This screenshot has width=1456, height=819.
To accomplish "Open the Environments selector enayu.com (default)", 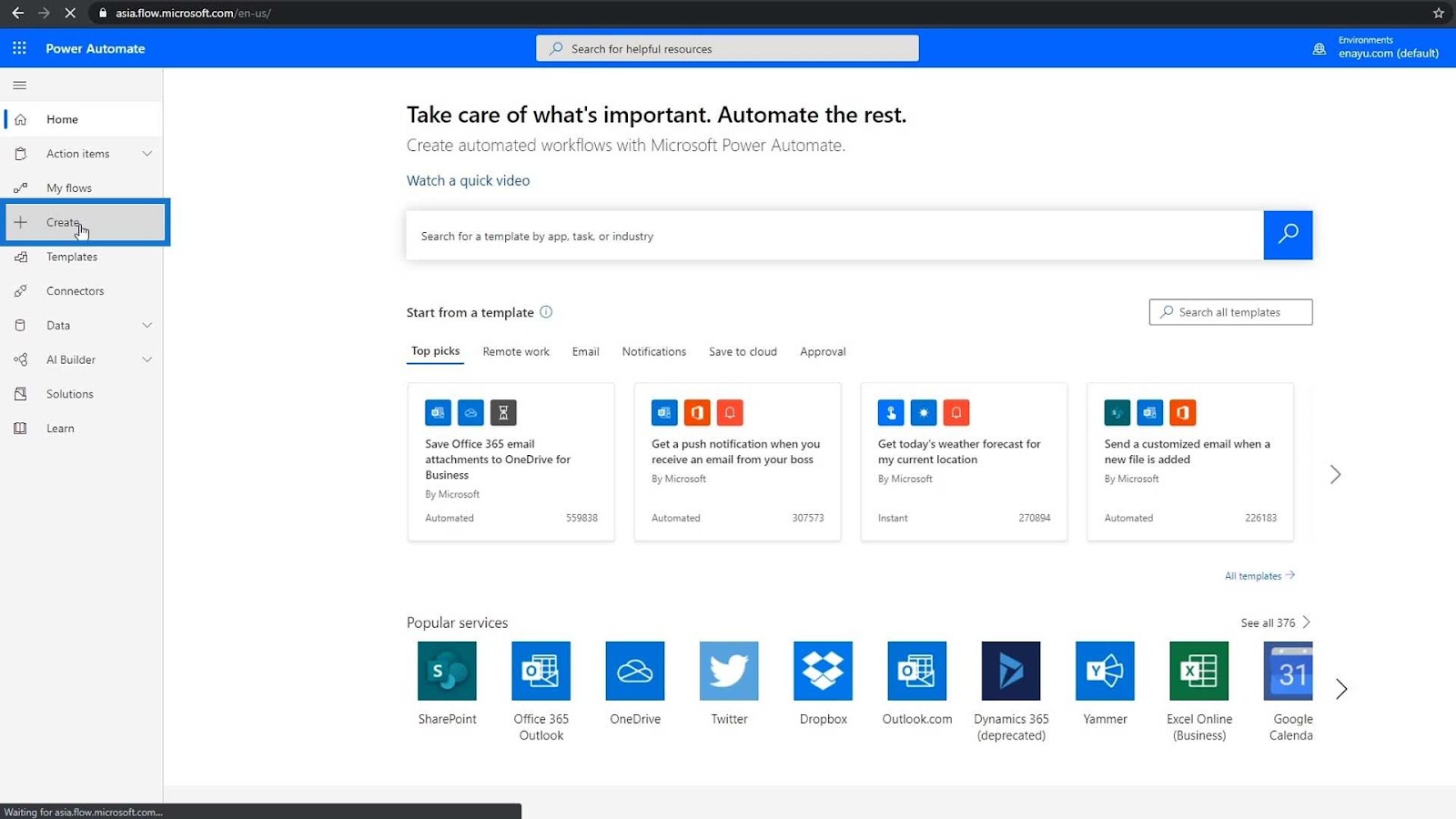I will (1388, 47).
